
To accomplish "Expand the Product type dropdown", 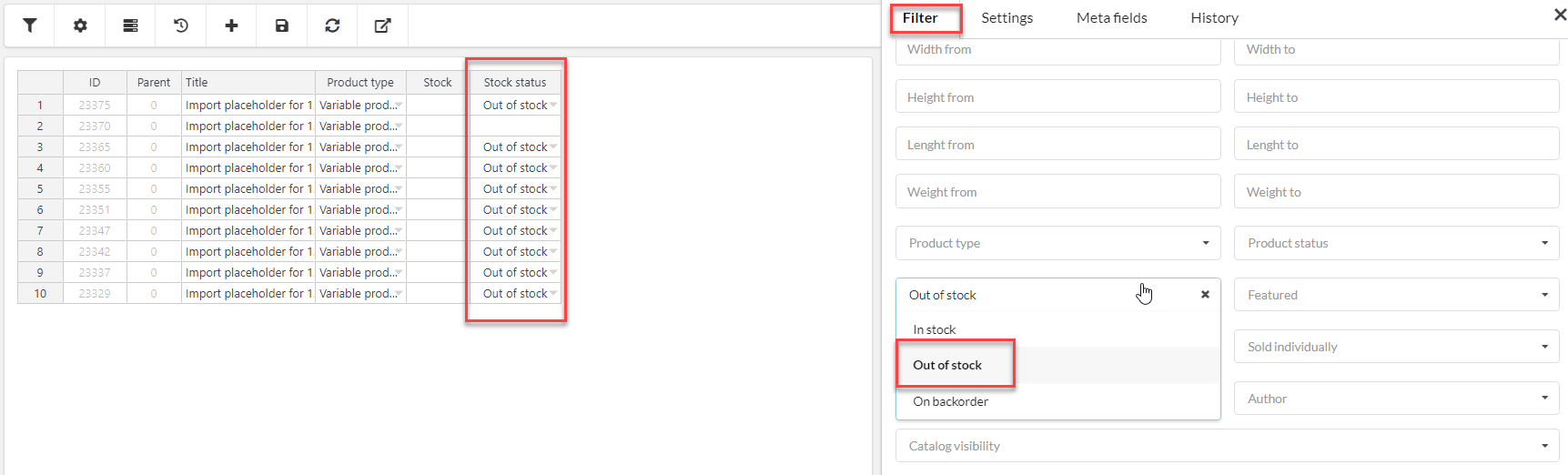I will (x=1058, y=243).
